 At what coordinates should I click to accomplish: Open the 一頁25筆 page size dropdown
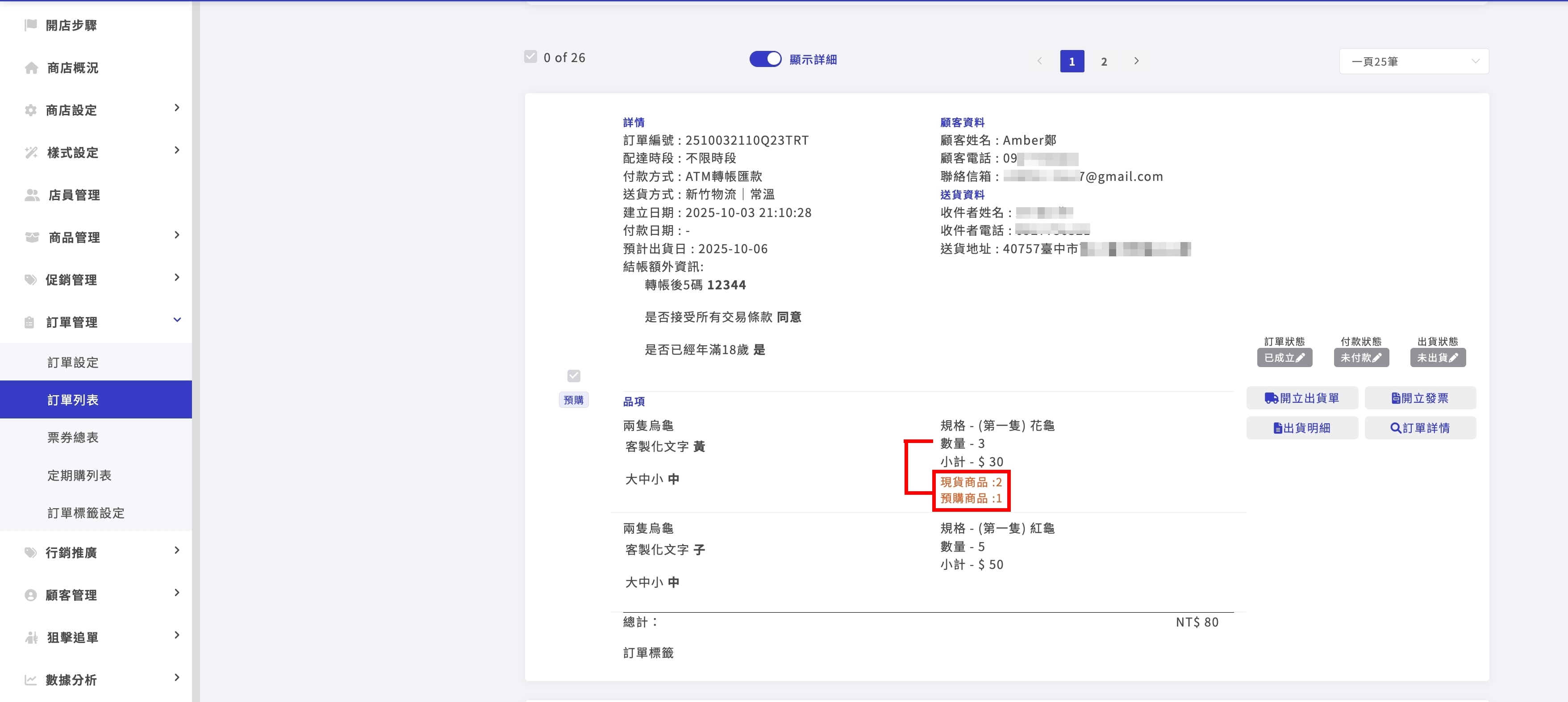1414,62
